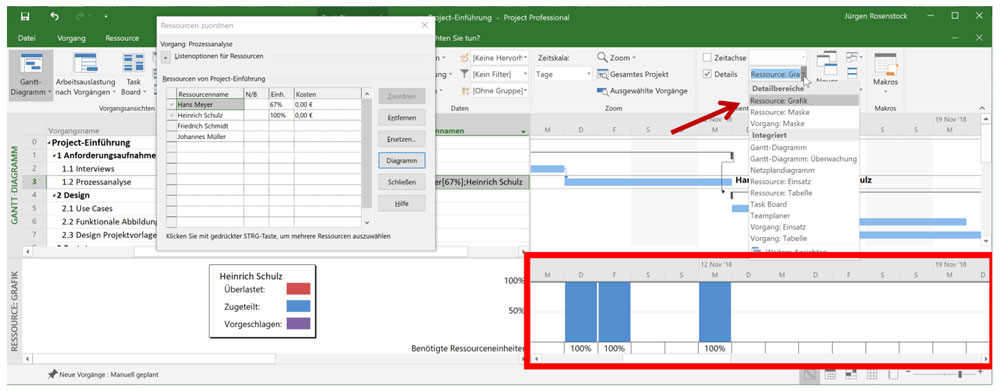Click the Schließen button

(x=402, y=182)
